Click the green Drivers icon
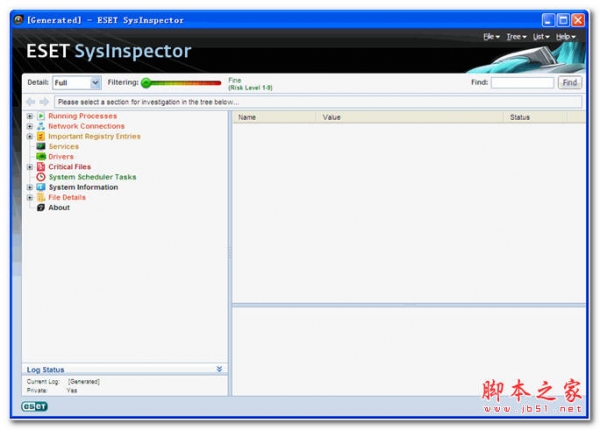The height and width of the screenshot is (430, 600). (x=41, y=156)
